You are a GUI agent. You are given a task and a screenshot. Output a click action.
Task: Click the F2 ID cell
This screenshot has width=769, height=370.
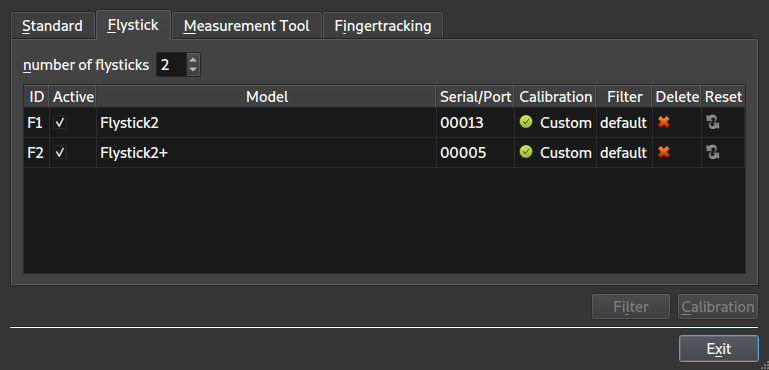pos(36,153)
